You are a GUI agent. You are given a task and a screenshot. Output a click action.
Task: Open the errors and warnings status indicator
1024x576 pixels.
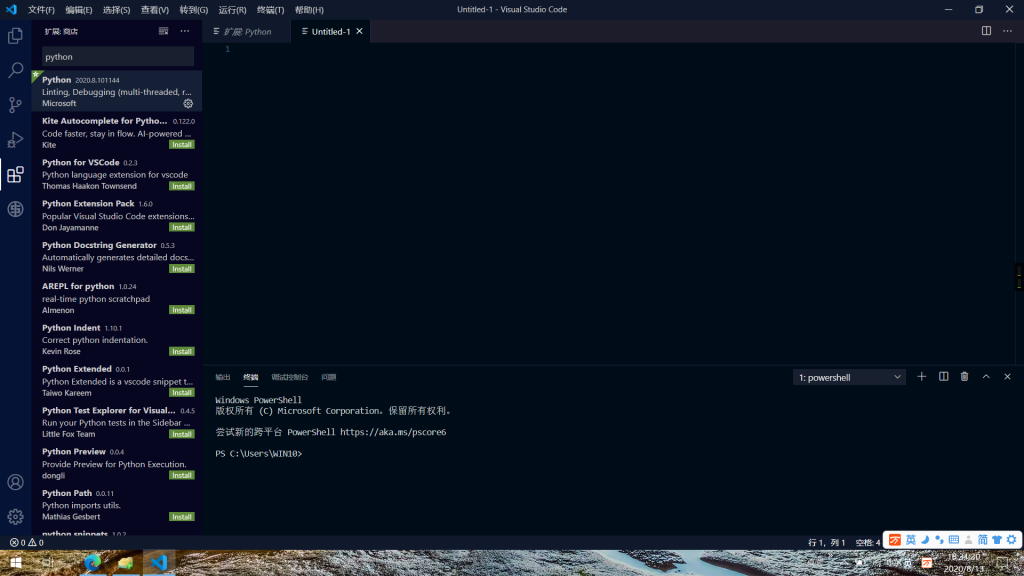(27, 543)
